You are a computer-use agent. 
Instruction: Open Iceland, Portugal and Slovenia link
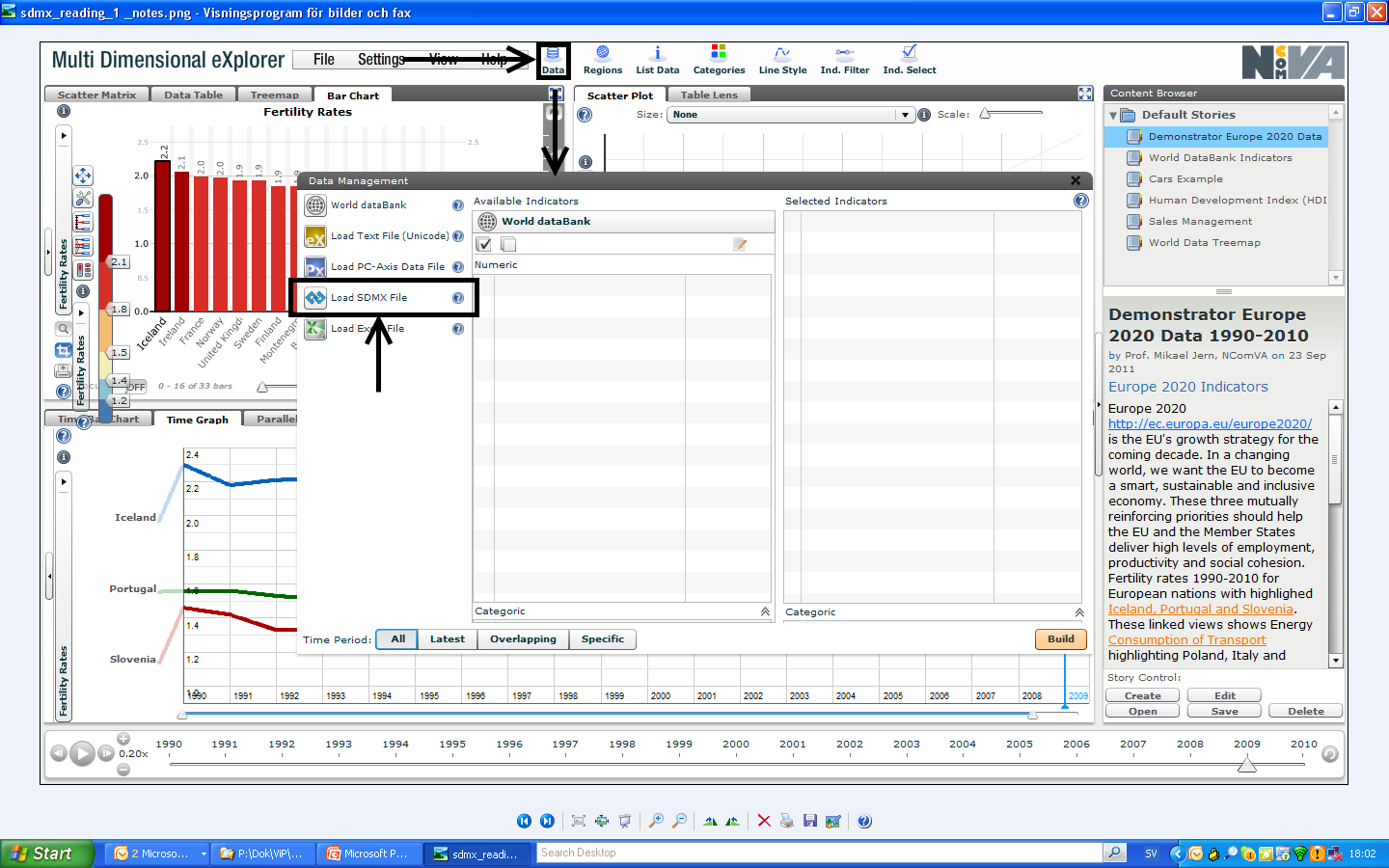tap(1201, 609)
